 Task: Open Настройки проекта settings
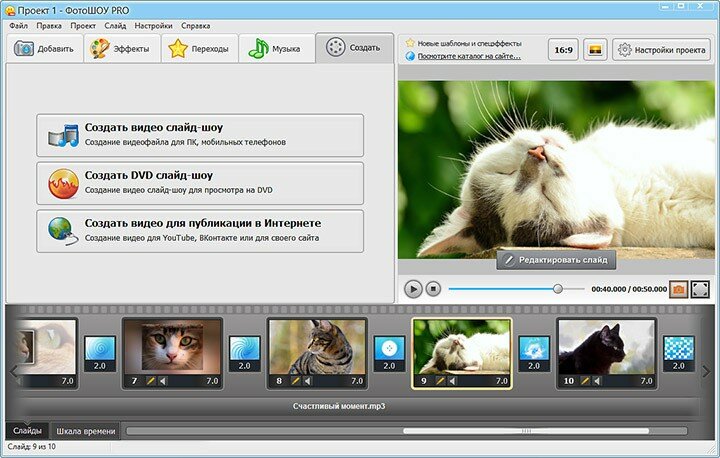pyautogui.click(x=660, y=49)
